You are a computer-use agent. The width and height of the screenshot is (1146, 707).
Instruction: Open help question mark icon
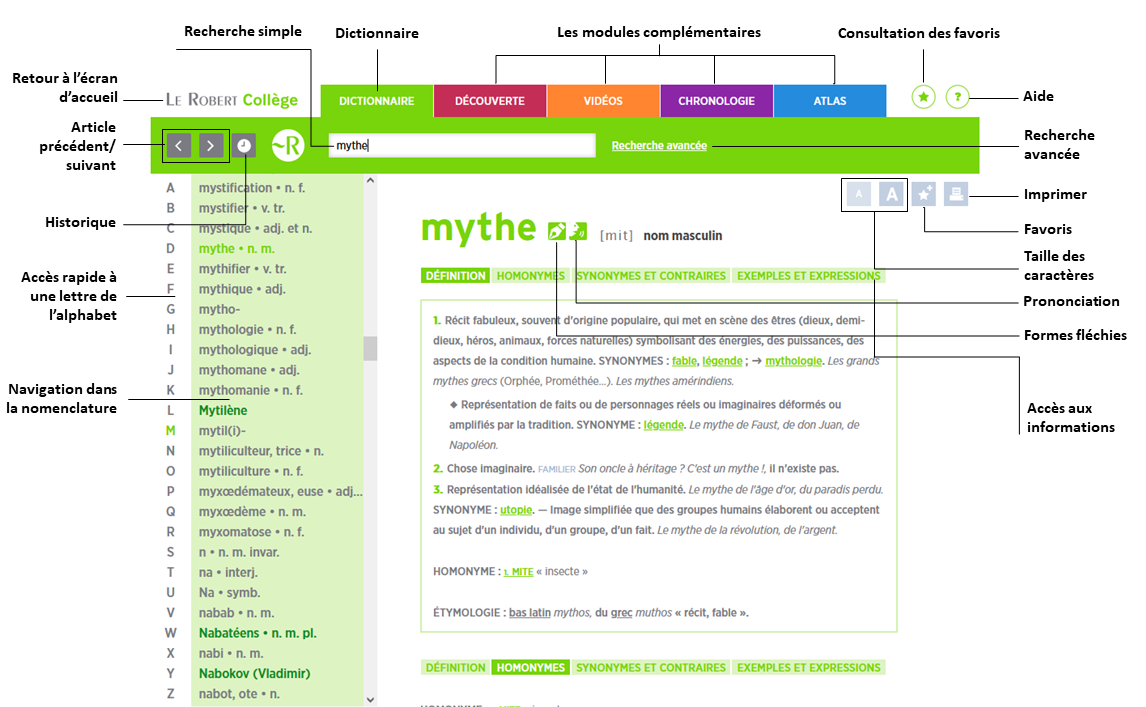(957, 97)
